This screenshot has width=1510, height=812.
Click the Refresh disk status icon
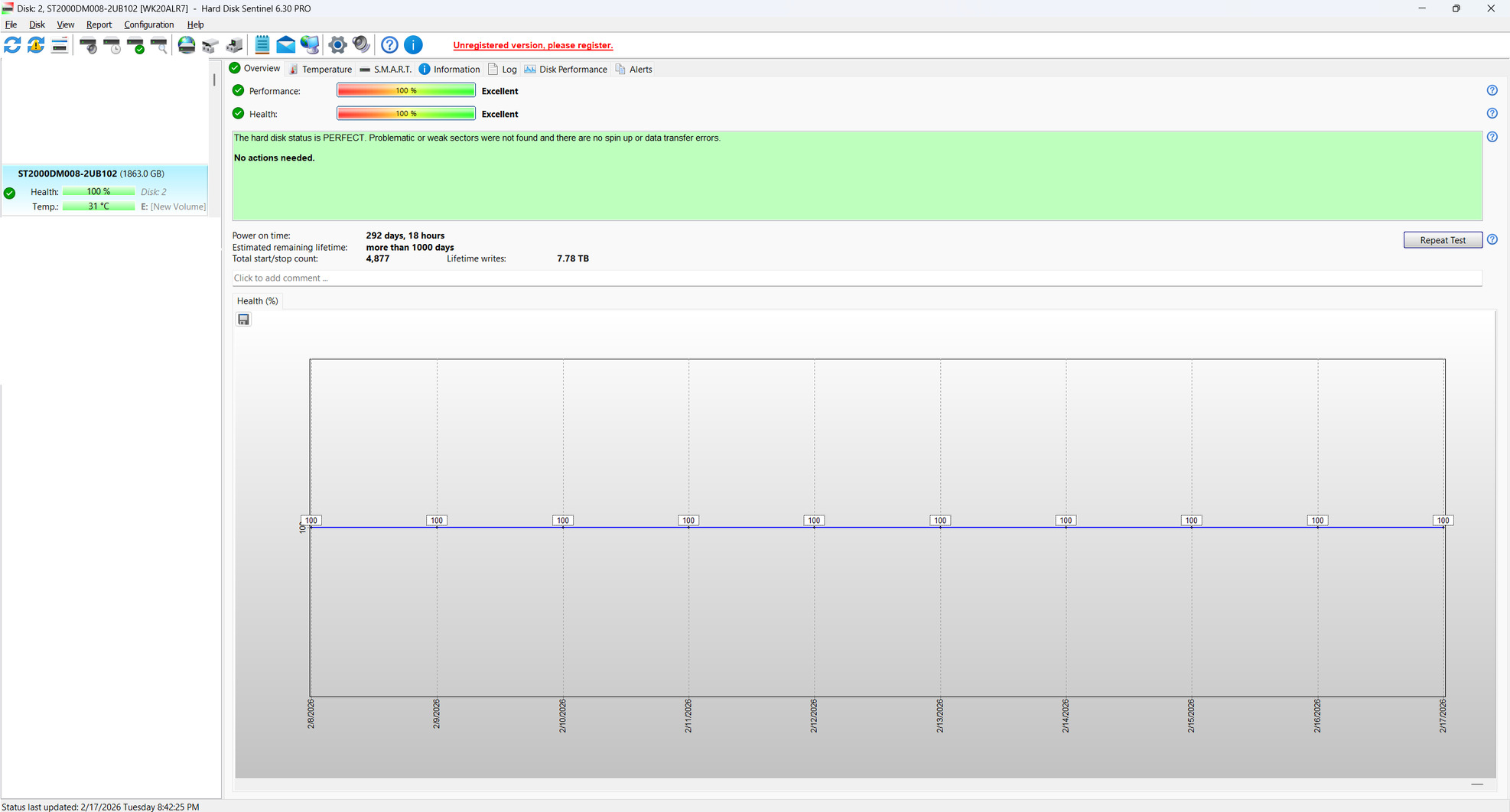(x=12, y=45)
